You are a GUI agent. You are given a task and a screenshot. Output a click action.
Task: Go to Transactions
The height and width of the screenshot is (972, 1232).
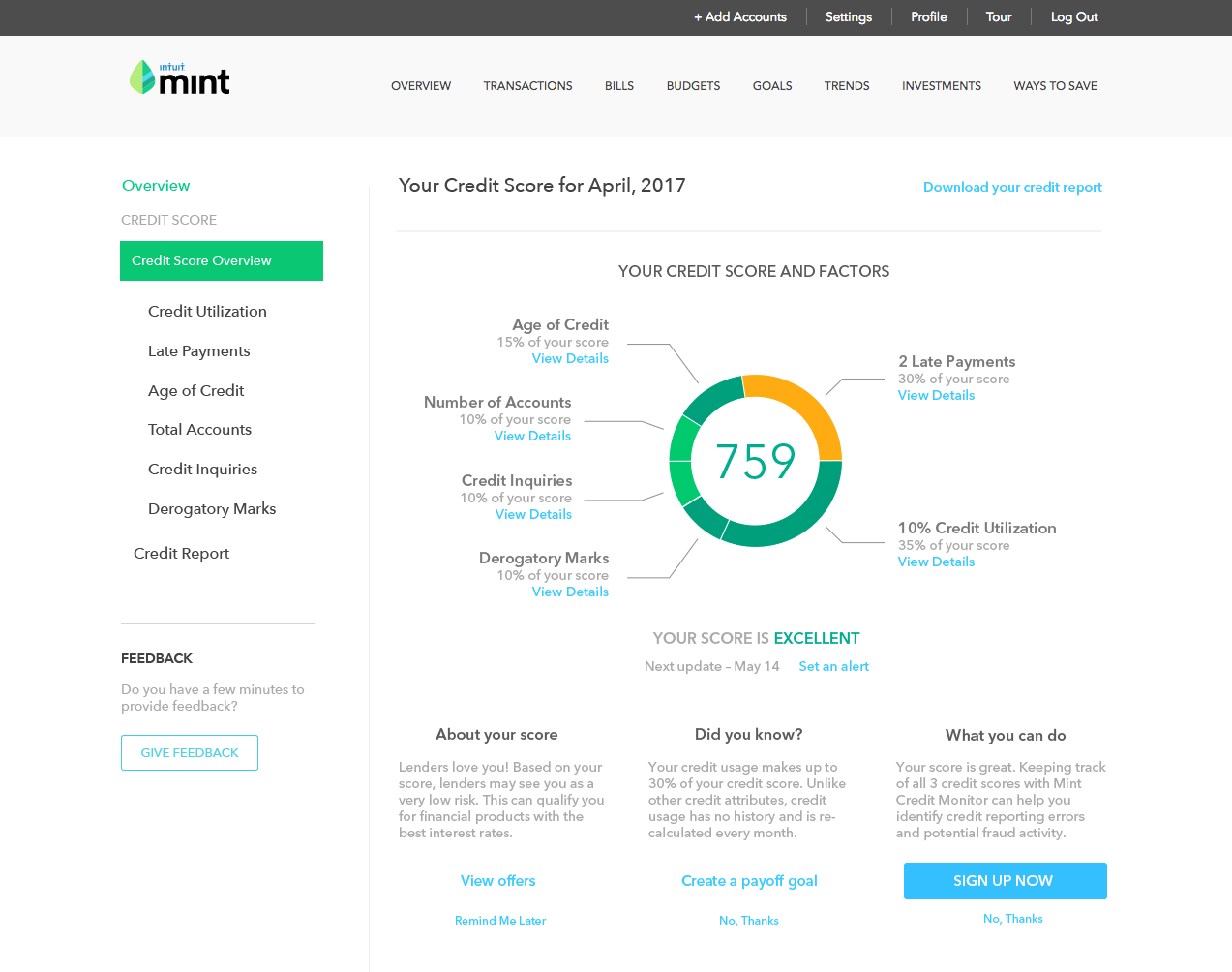(527, 86)
